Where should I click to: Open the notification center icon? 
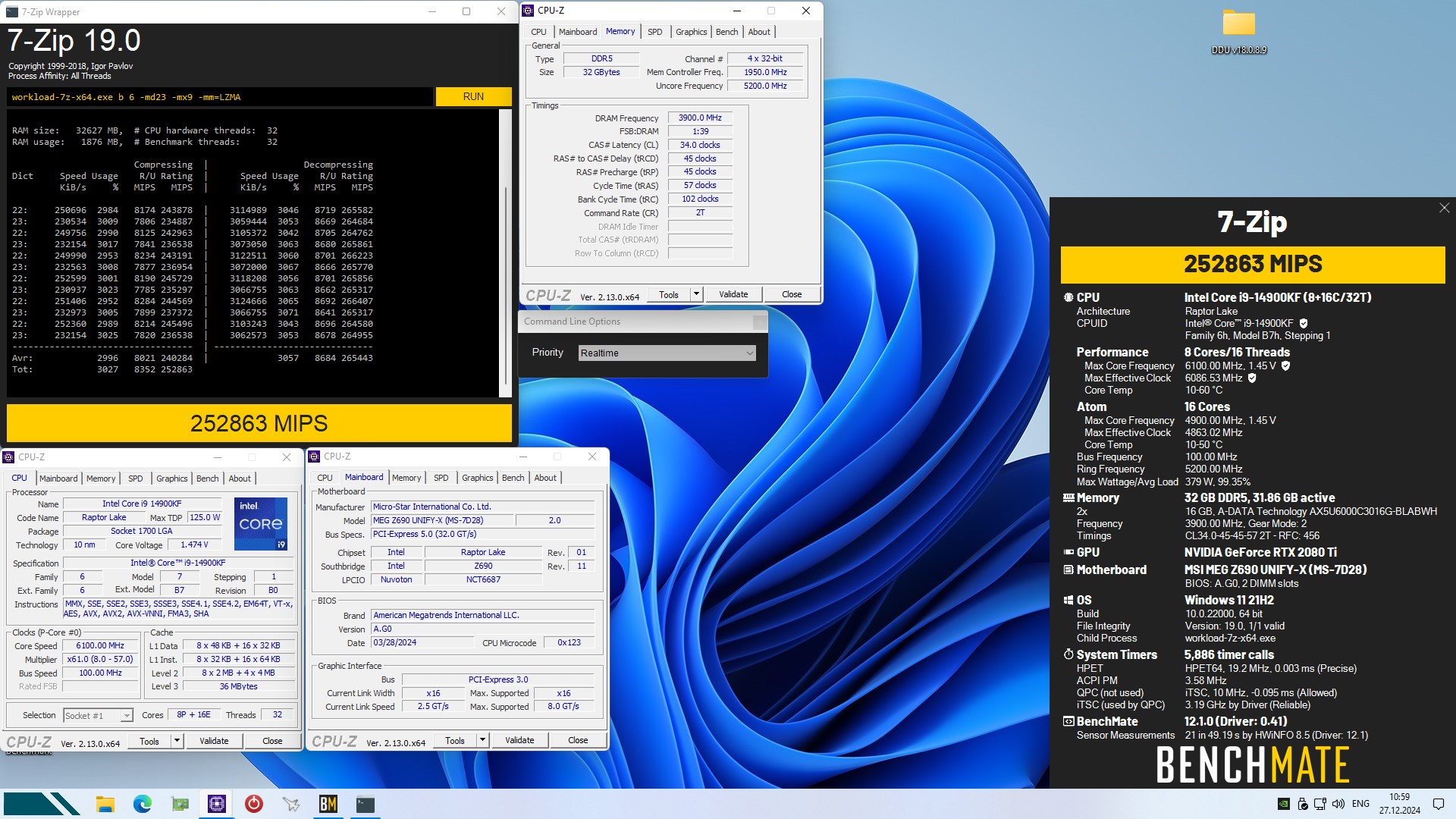pos(1439,804)
